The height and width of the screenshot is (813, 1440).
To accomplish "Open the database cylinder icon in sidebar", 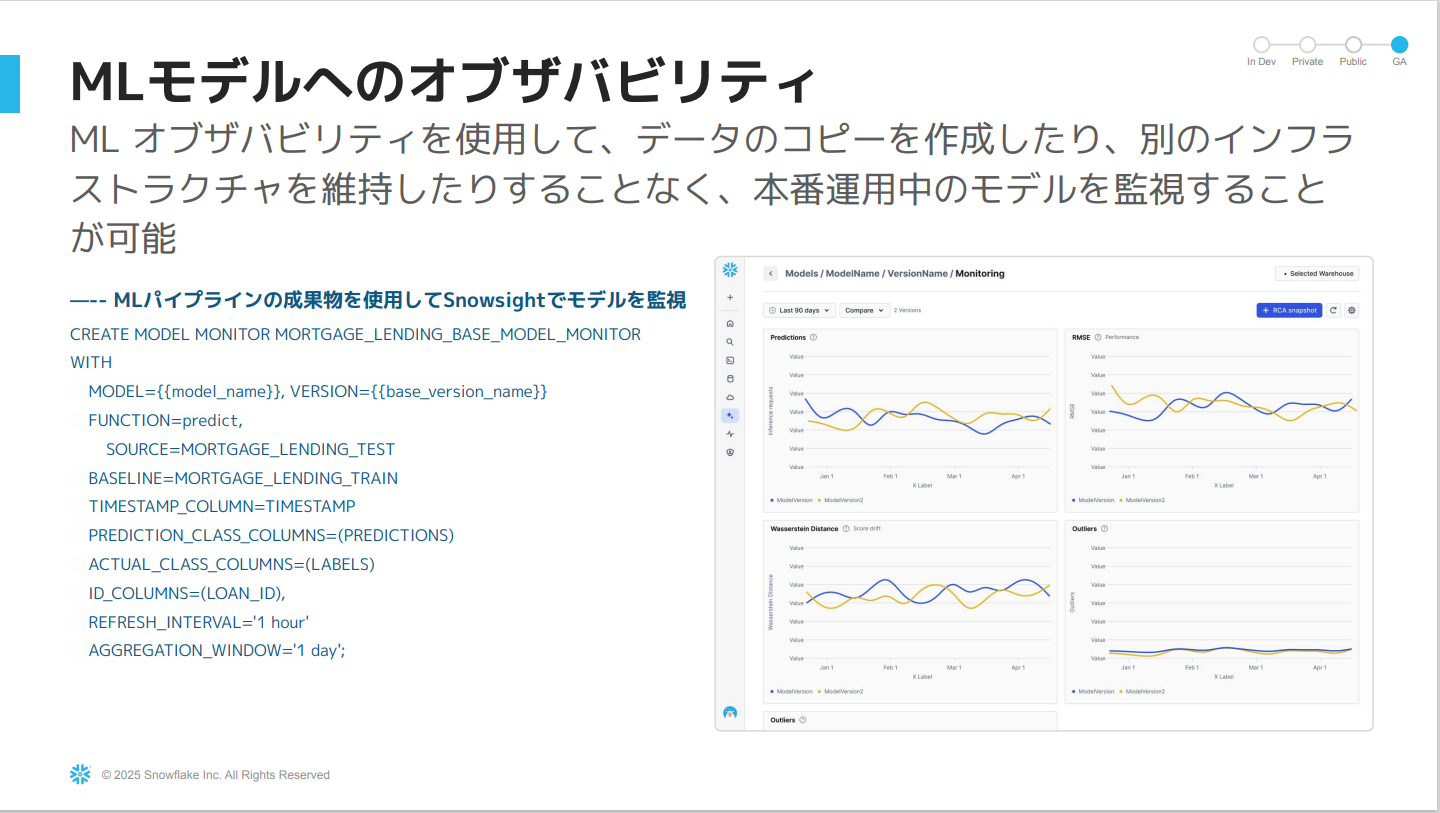I will [x=730, y=379].
